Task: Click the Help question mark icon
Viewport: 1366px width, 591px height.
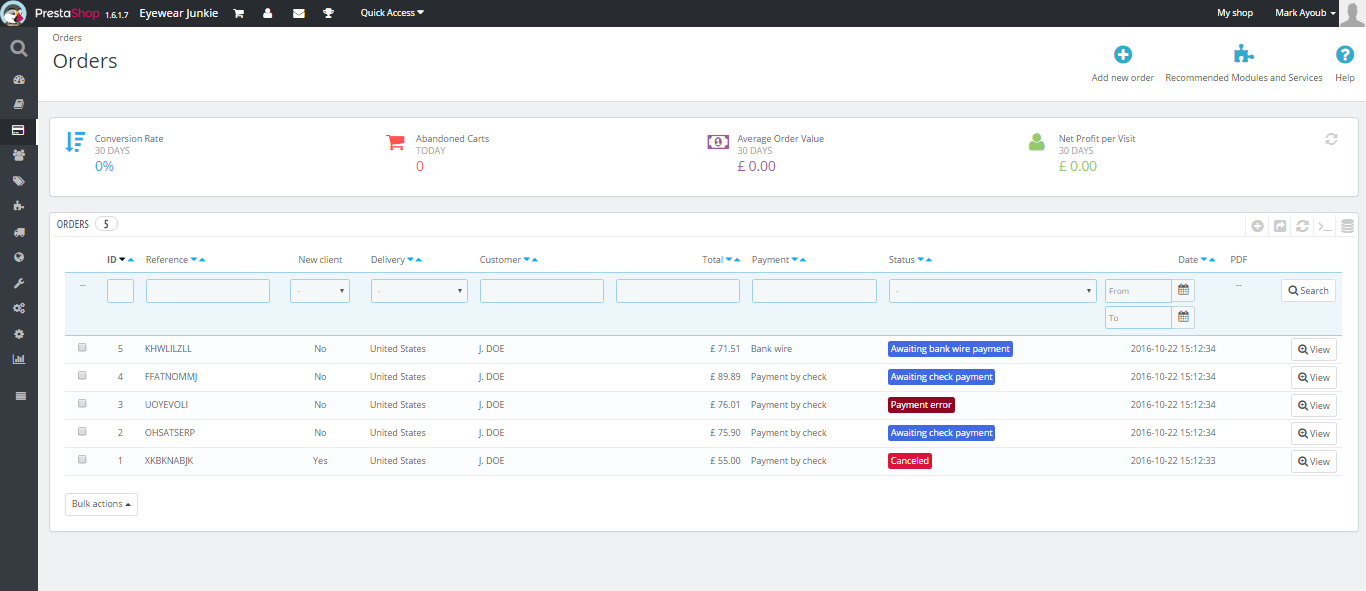Action: [1345, 55]
